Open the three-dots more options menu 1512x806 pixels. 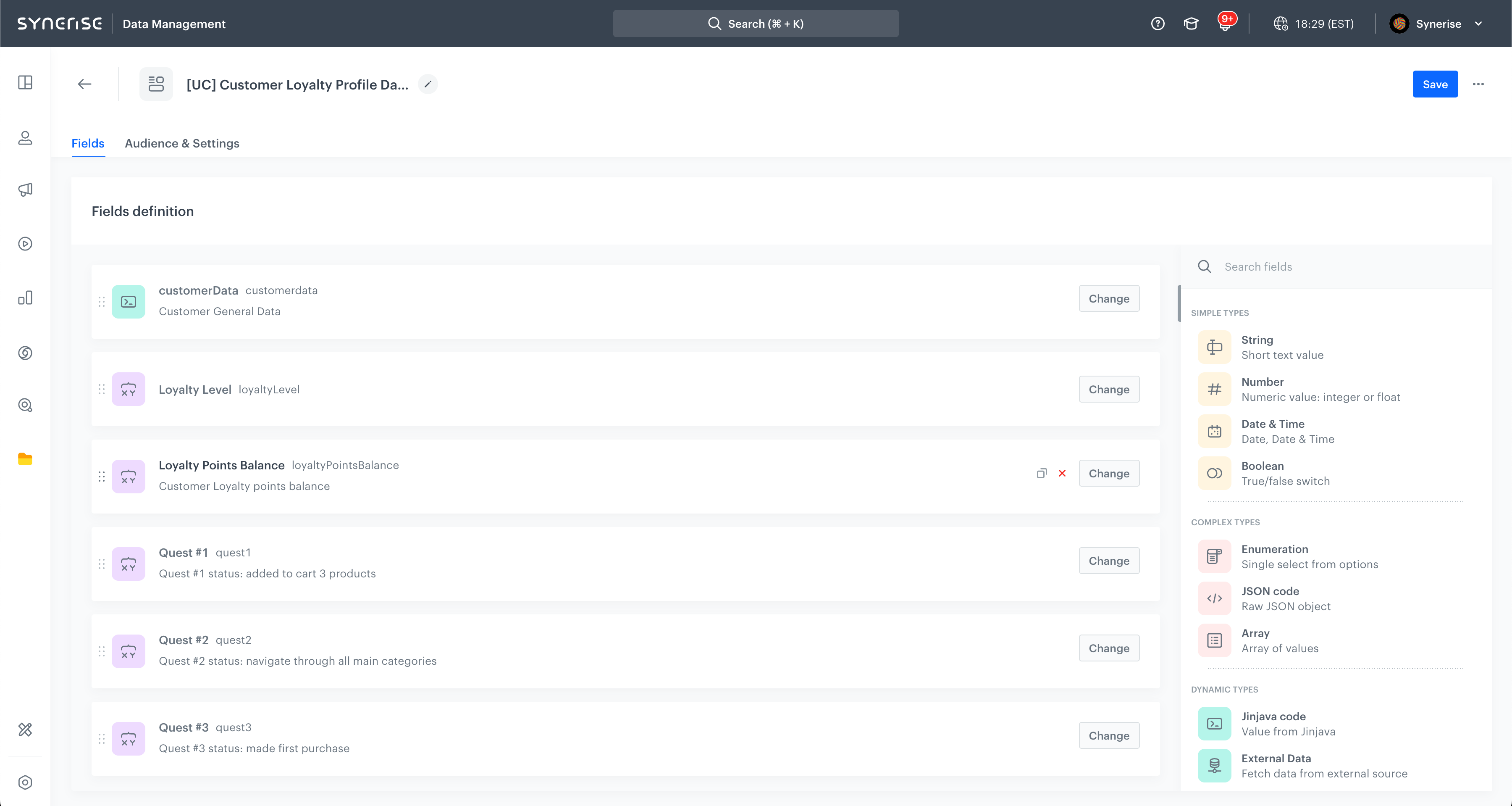1478,84
